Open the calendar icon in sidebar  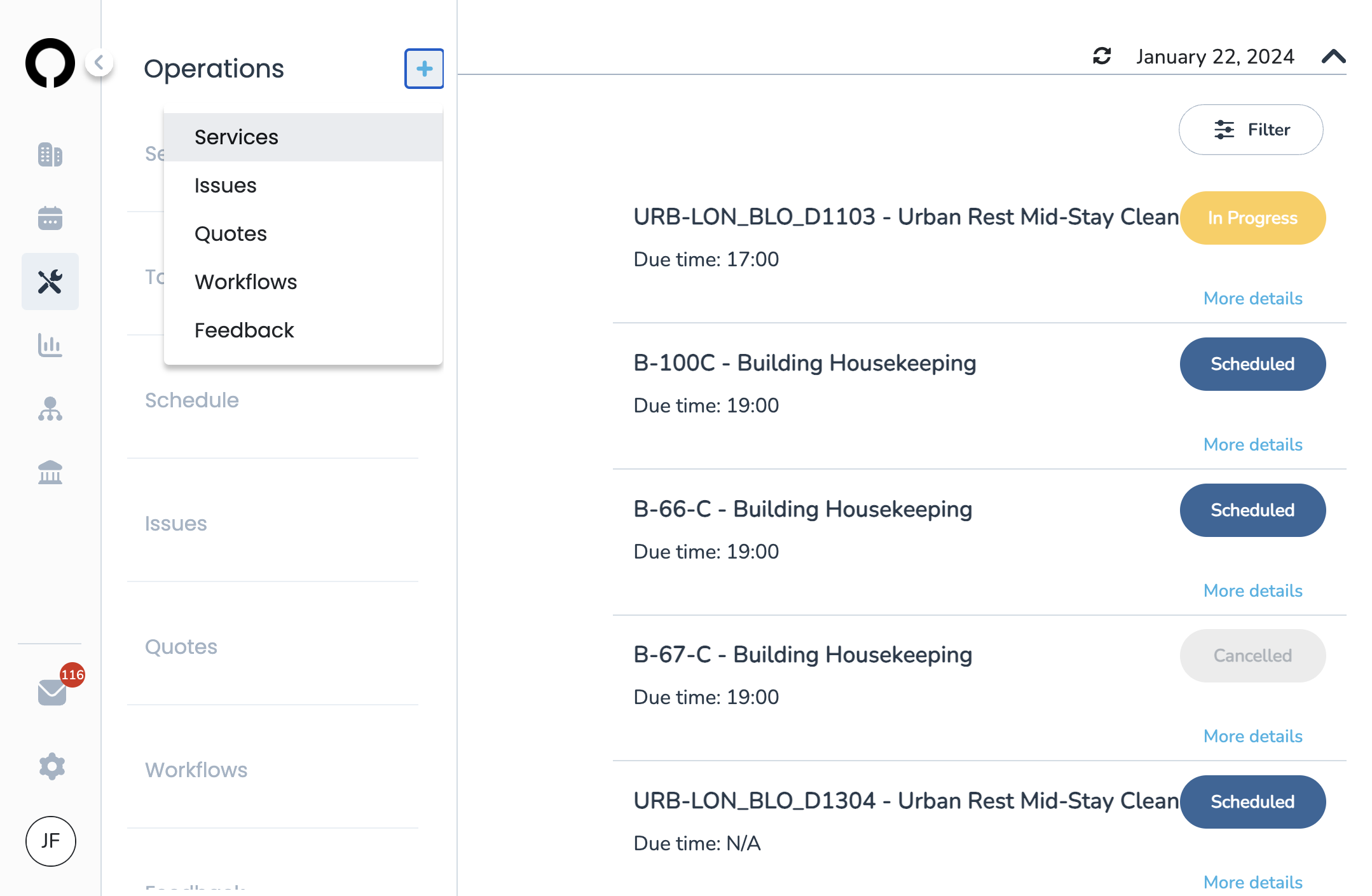[50, 218]
